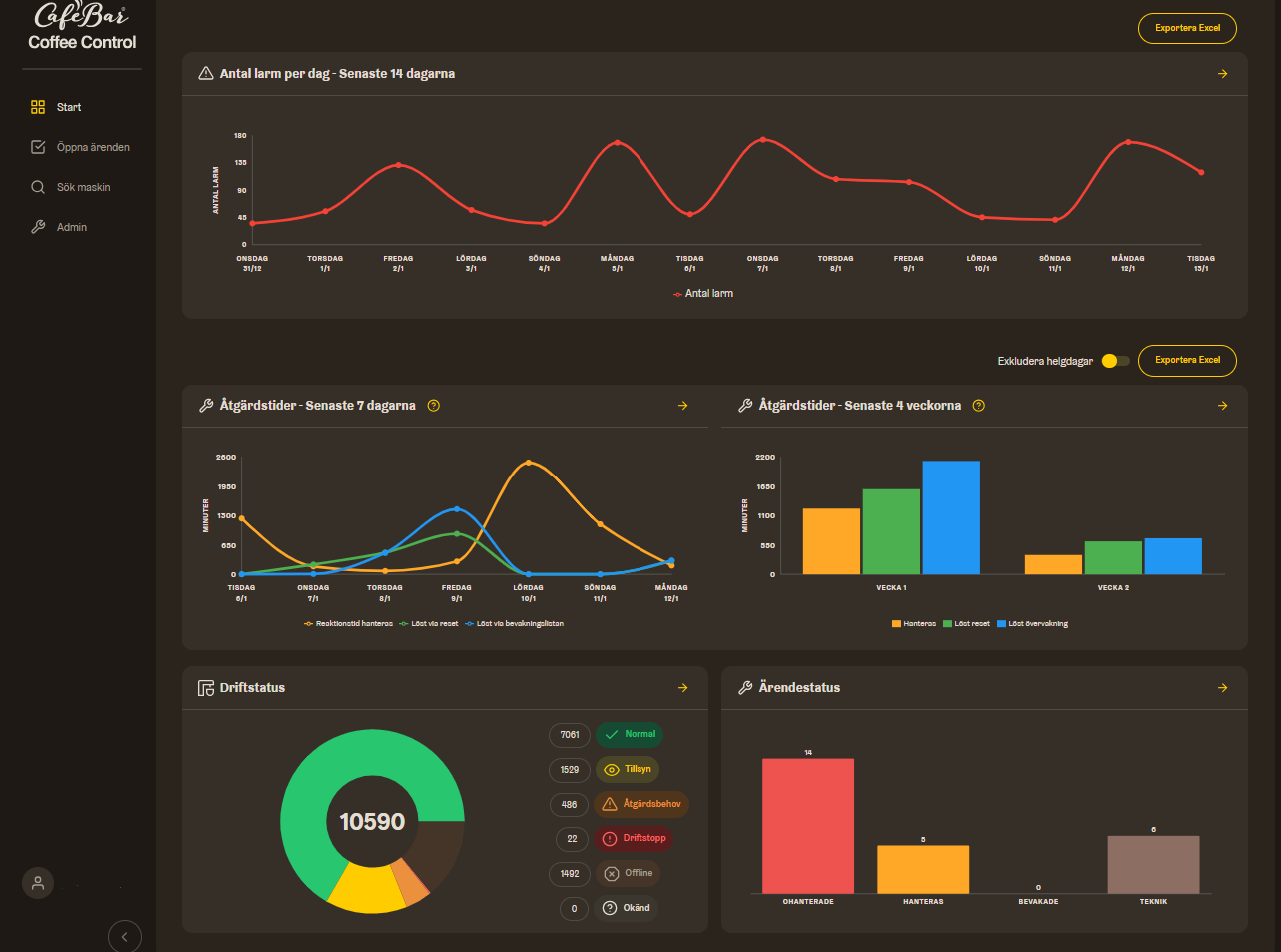Click the red Ohanterade bar
The height and width of the screenshot is (952, 1281).
click(x=807, y=826)
